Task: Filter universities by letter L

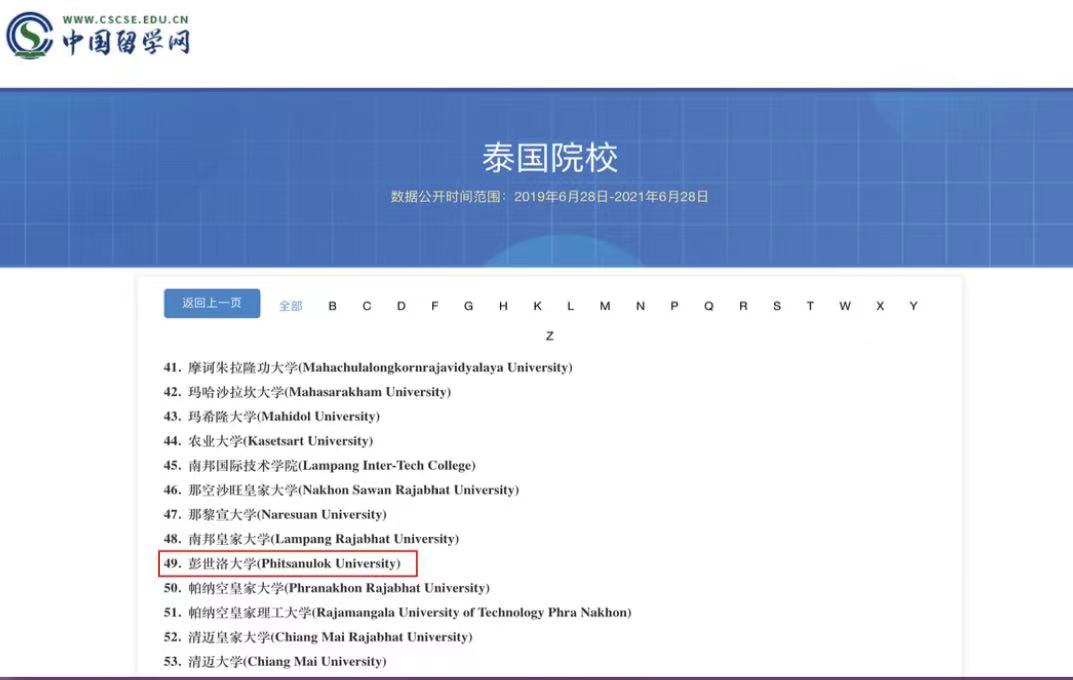Action: click(x=570, y=306)
